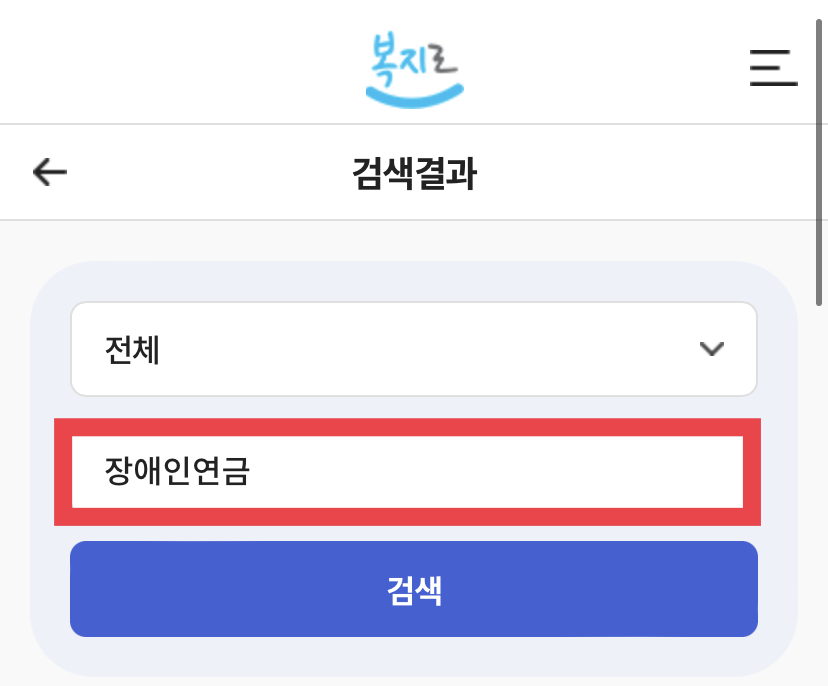The image size is (828, 686).
Task: Click the search submit button
Action: (413, 590)
